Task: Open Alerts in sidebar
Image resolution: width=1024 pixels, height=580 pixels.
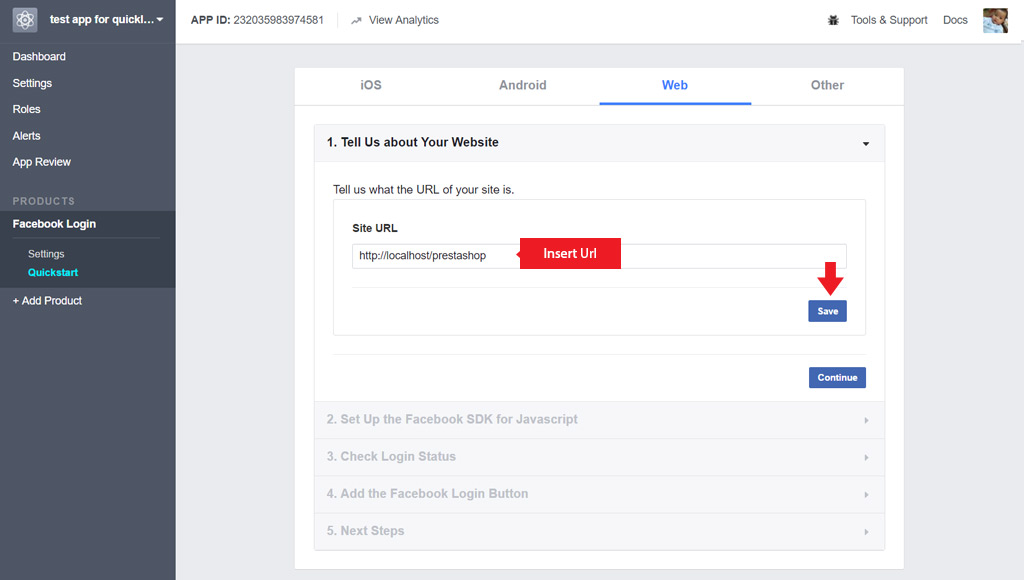Action: click(26, 136)
